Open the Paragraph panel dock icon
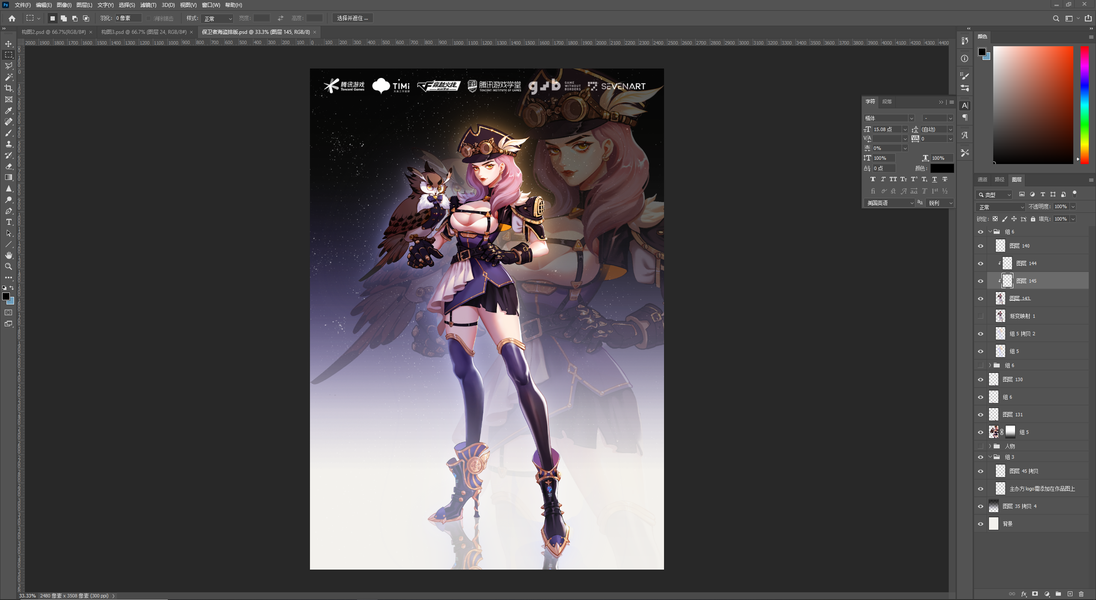 (x=965, y=117)
